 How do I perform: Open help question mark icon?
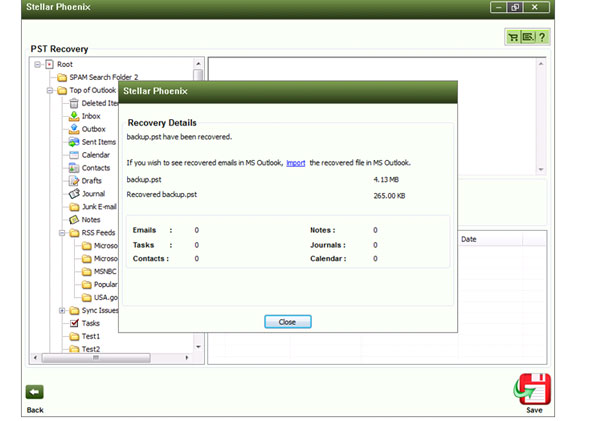click(542, 37)
